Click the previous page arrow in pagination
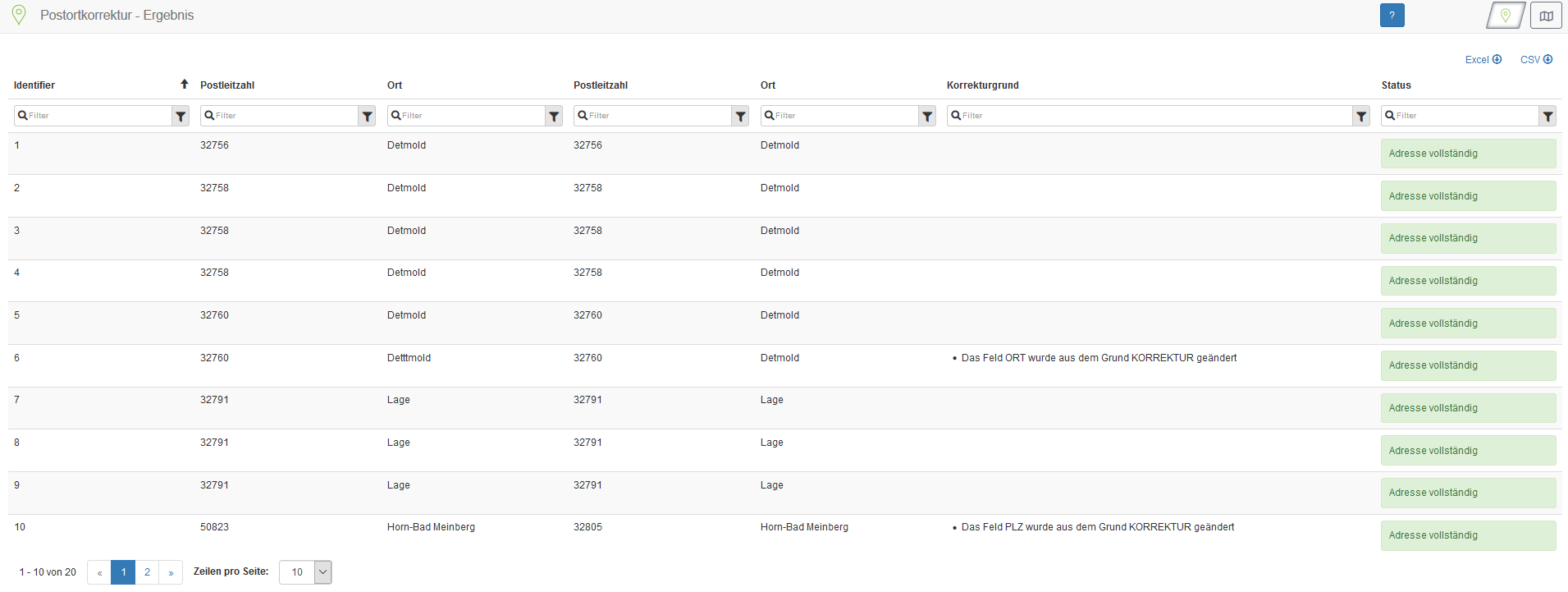Screen dimensions: 1568x592 click(99, 572)
